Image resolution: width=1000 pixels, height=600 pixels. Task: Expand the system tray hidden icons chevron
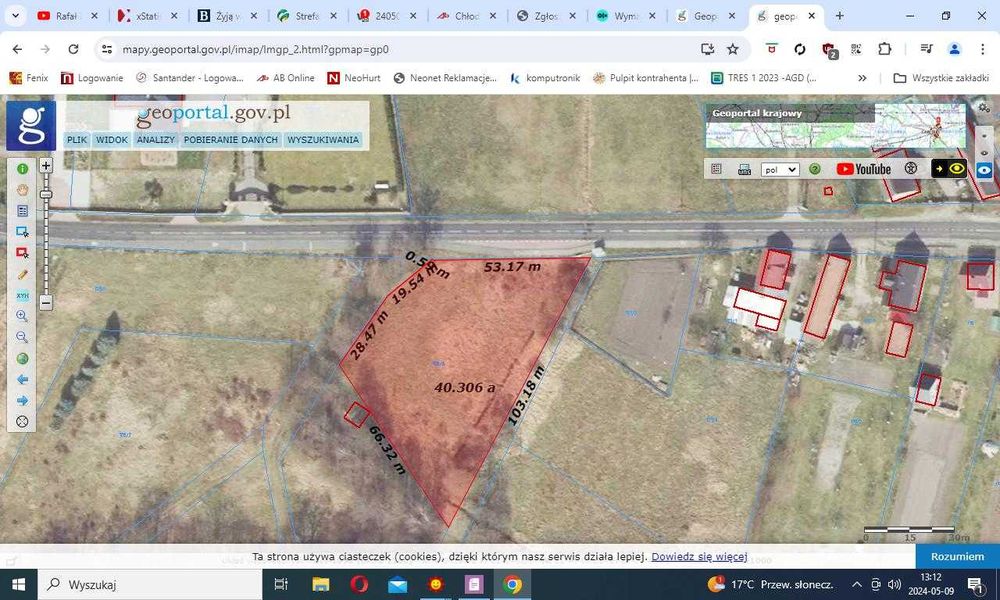click(857, 584)
